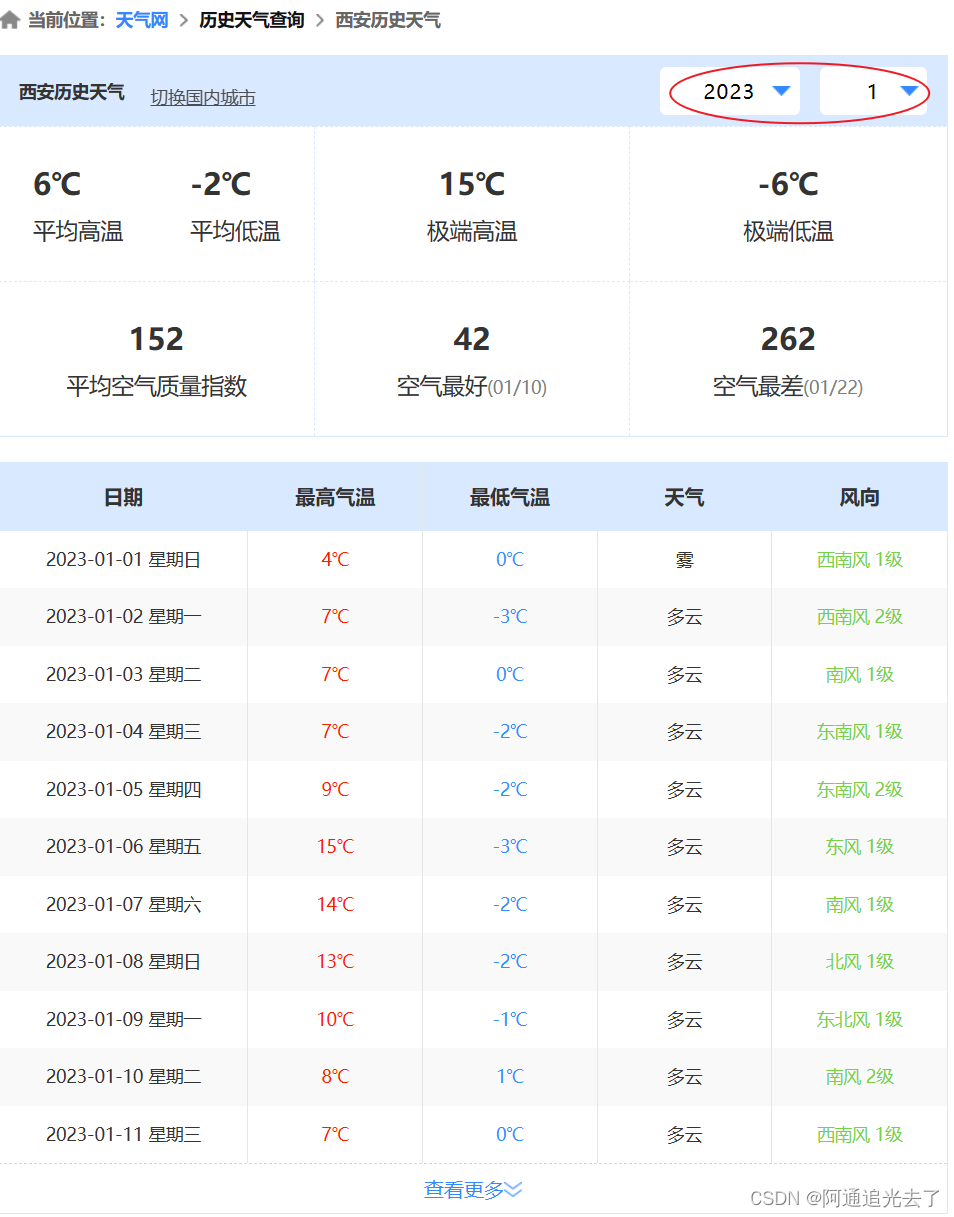Screen dimensions: 954x1217
Task: Open the 天气网 breadcrumb link
Action: point(142,20)
